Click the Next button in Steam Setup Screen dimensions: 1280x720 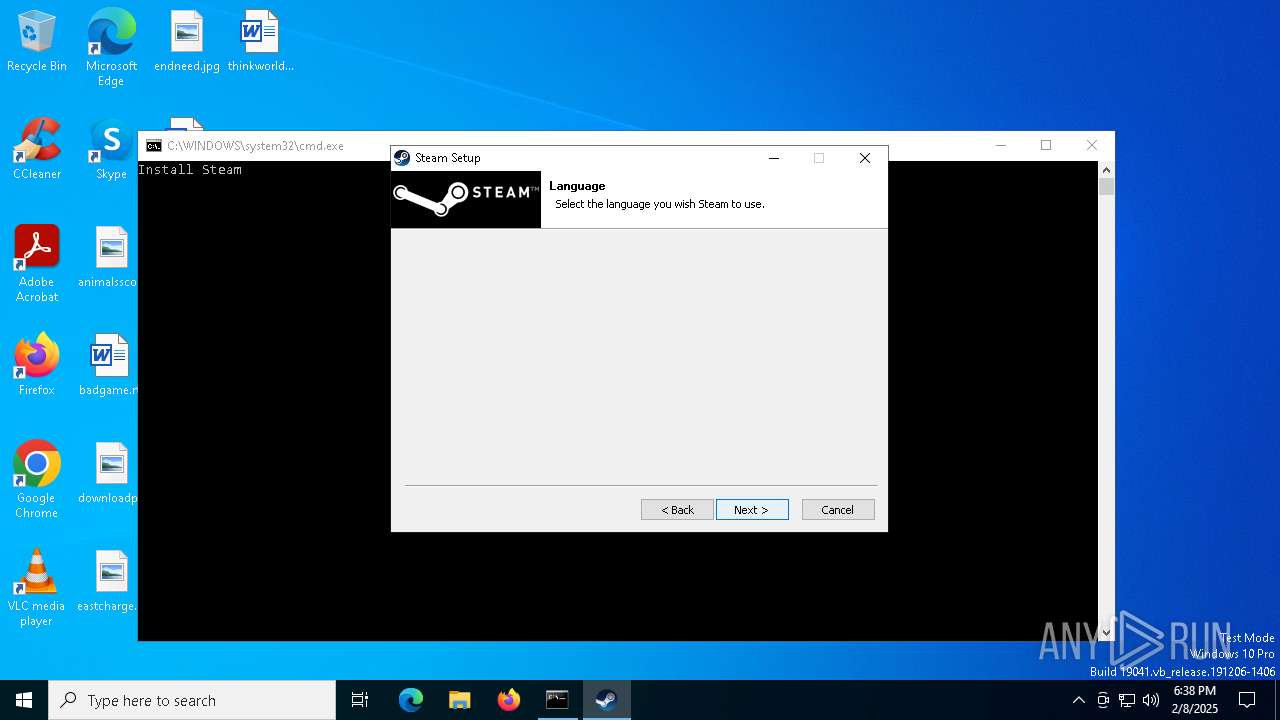[752, 510]
